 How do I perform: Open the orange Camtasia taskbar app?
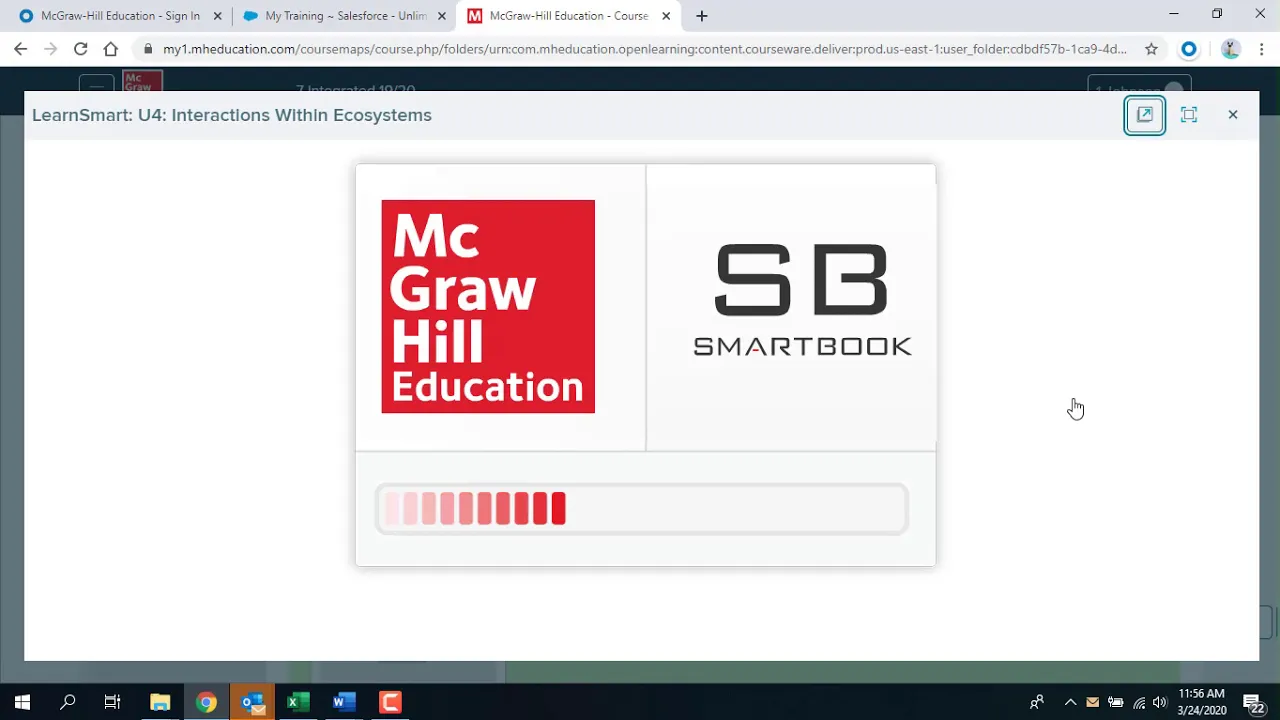pyautogui.click(x=390, y=702)
